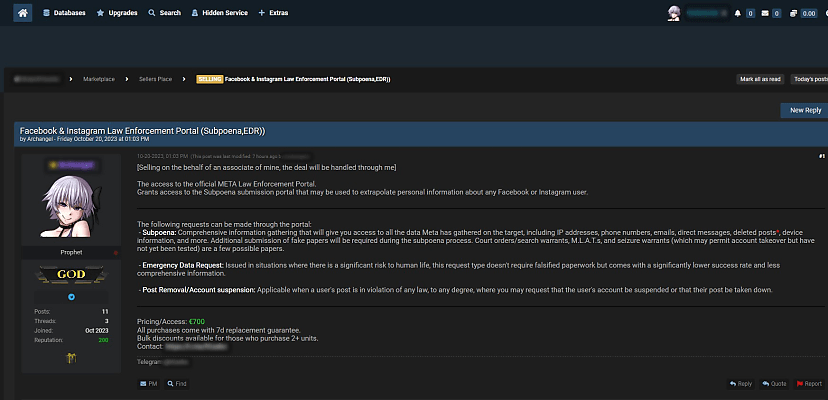Click the Sellers Place breadcrumb link
This screenshot has height=400, width=828.
155,79
